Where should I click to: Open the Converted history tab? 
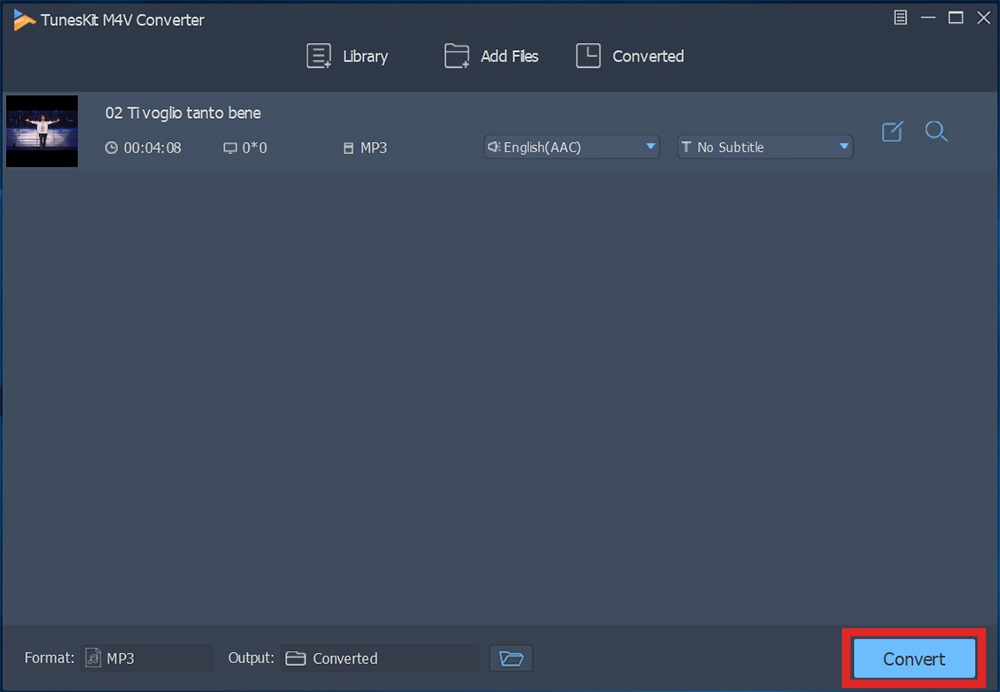tap(630, 56)
